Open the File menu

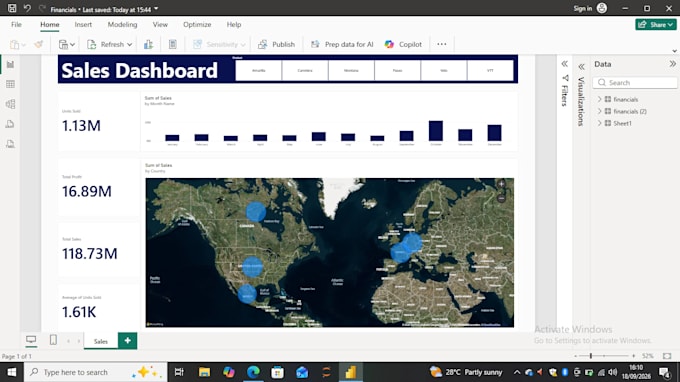16,25
